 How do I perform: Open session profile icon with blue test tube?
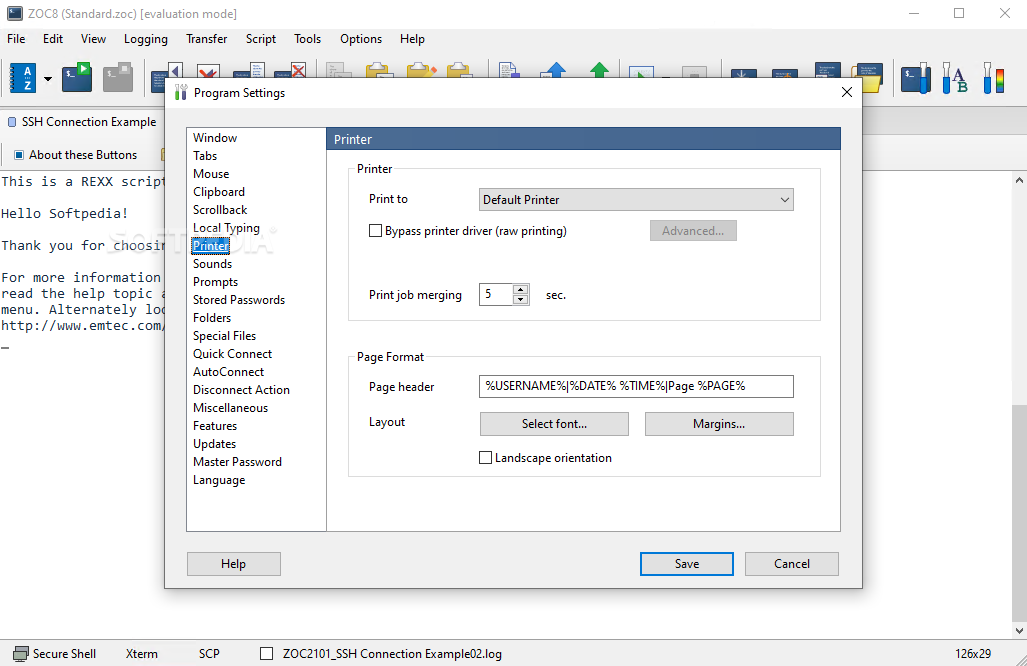pyautogui.click(x=916, y=79)
